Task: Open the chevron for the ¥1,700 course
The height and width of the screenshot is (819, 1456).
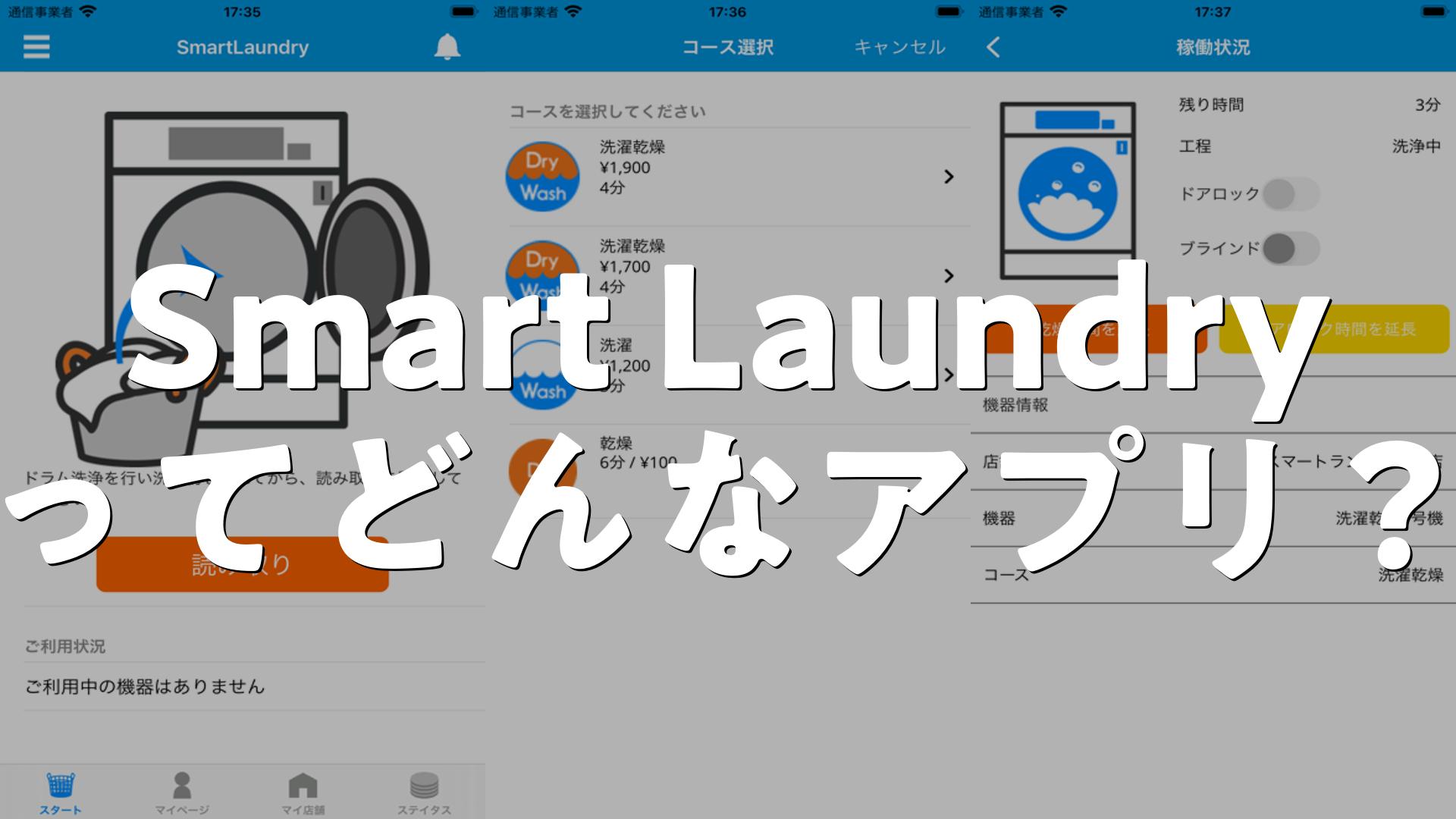Action: coord(948,275)
